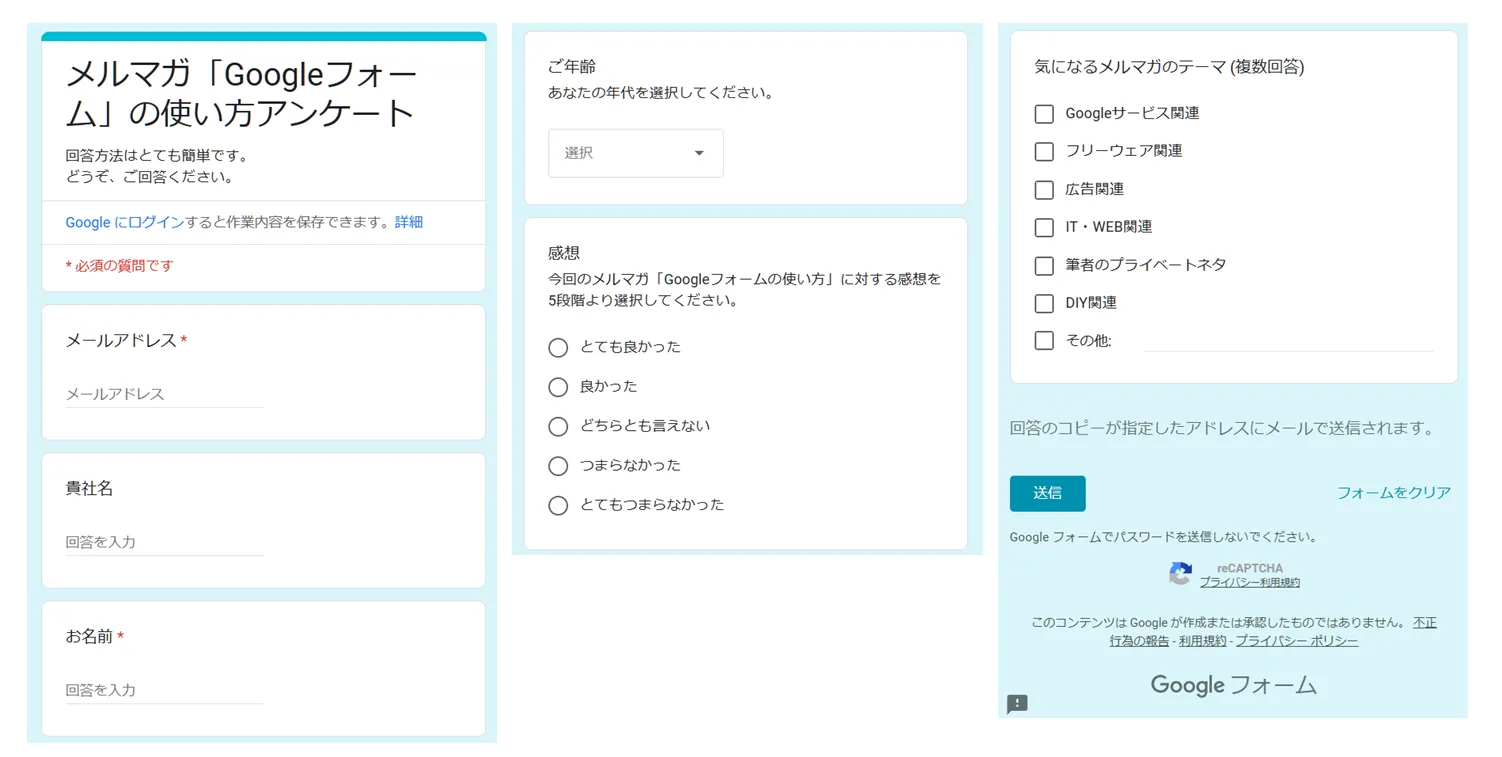Enable the IT・WEB関連 checkbox
The width and height of the screenshot is (1502, 757).
(x=1044, y=227)
